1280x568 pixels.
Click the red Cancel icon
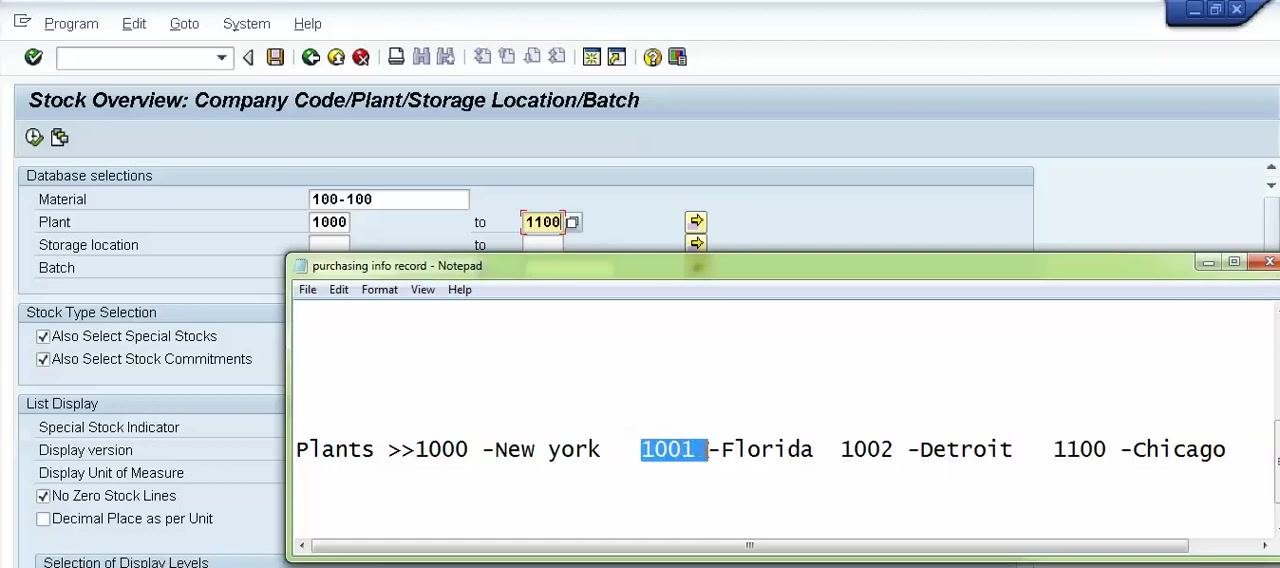pos(361,57)
